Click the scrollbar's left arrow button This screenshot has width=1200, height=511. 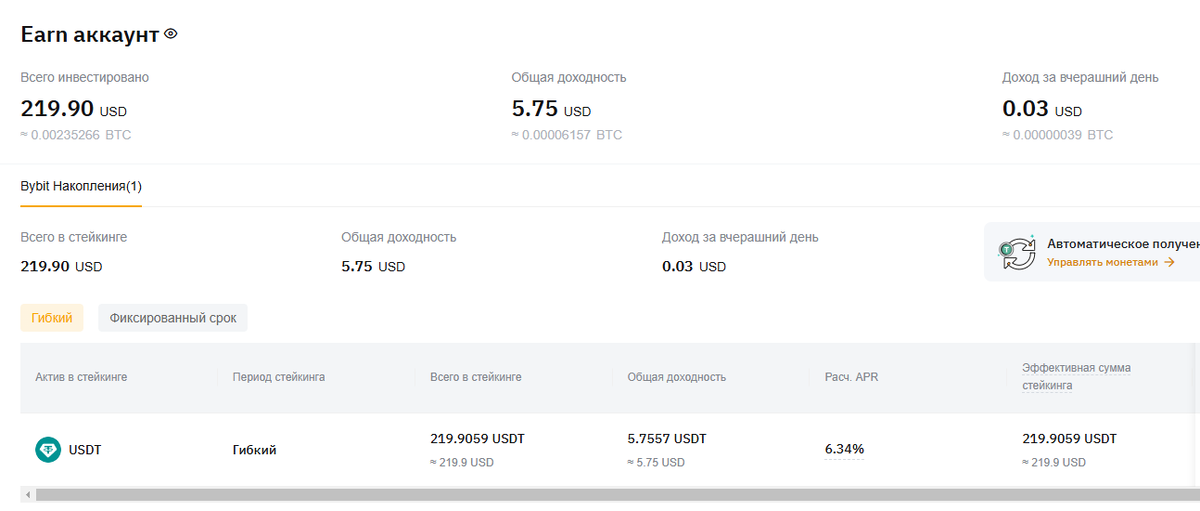[27, 494]
